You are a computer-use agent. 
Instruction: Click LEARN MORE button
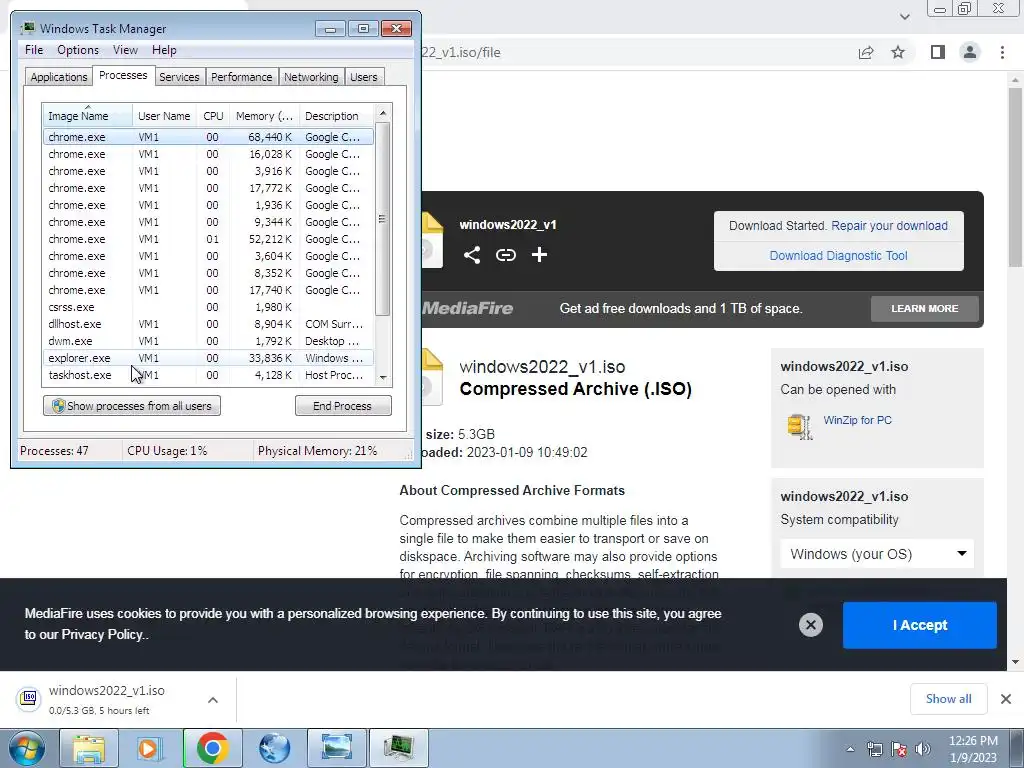click(x=925, y=308)
